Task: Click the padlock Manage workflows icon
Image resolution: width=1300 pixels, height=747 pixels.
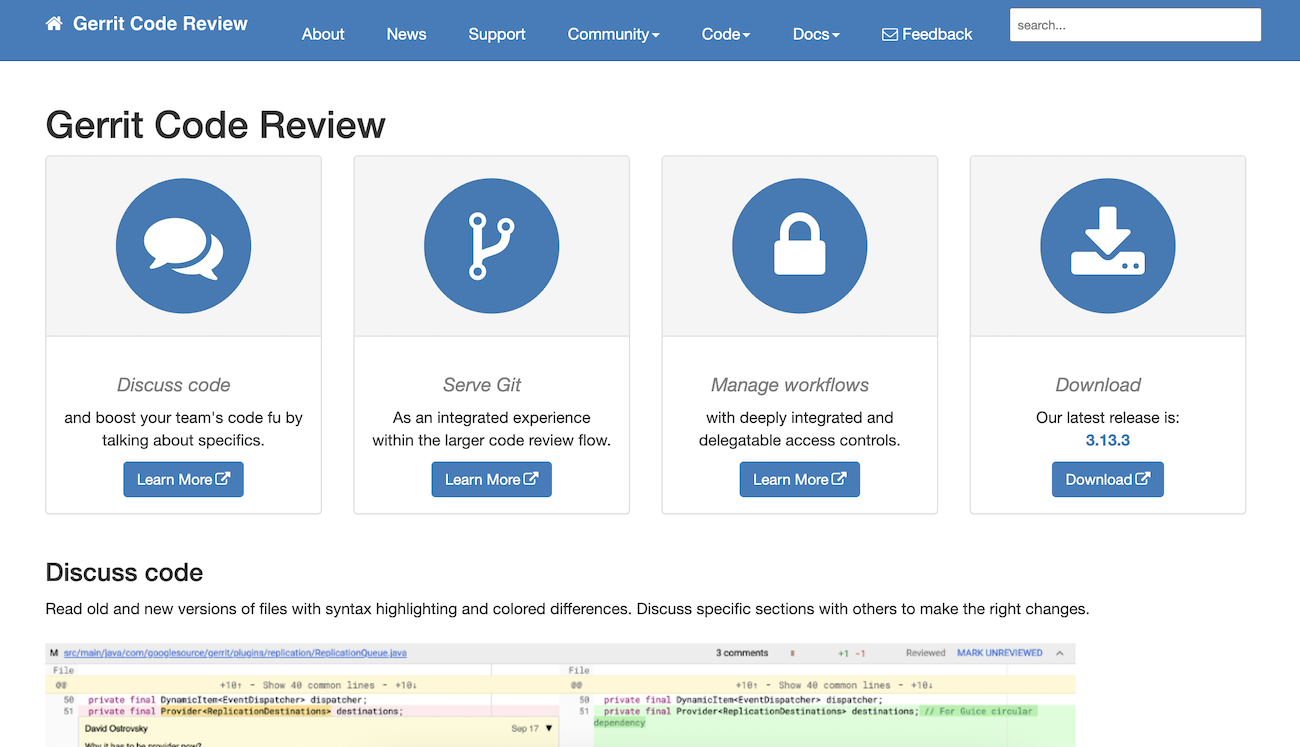Action: pos(799,246)
